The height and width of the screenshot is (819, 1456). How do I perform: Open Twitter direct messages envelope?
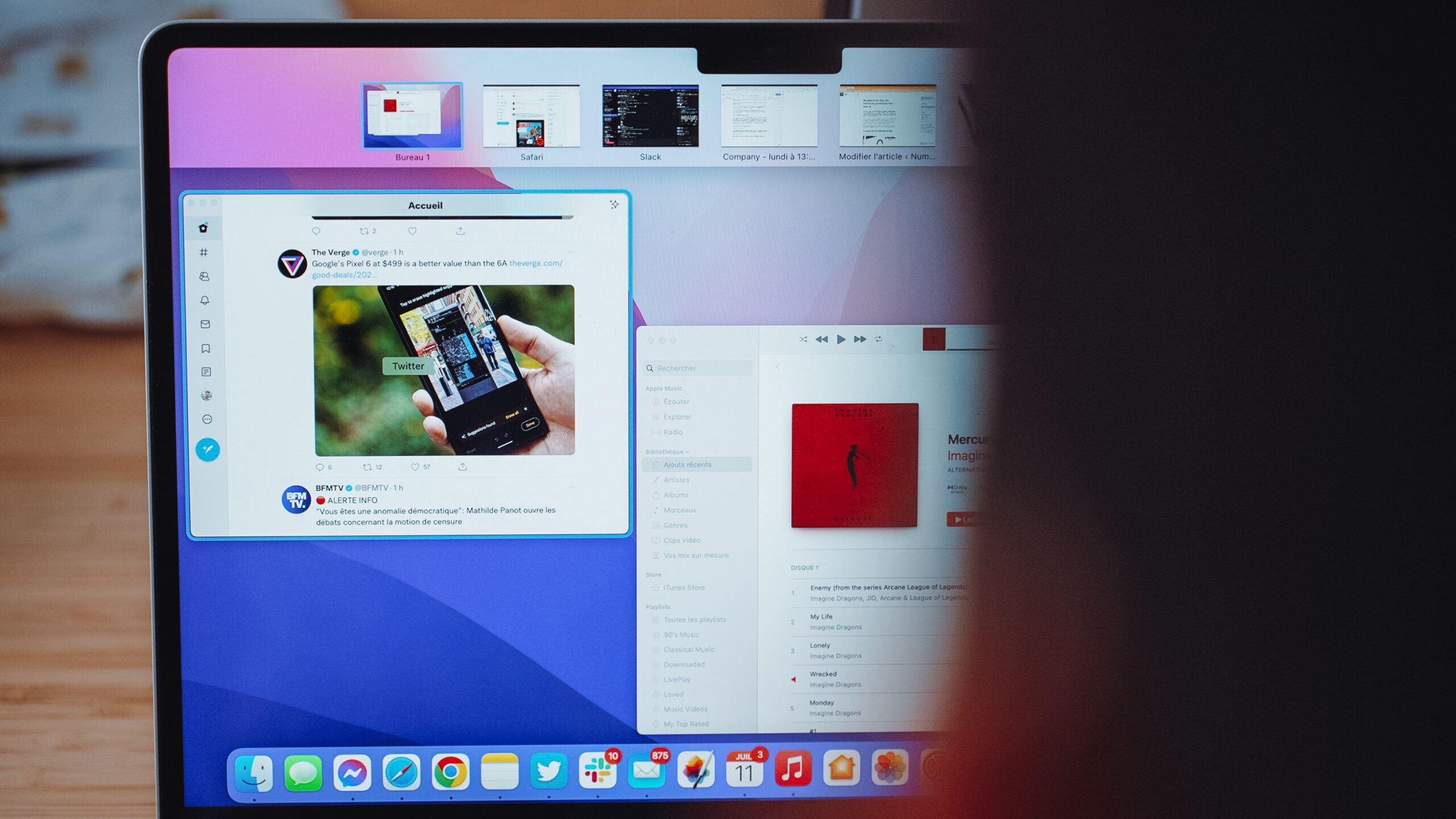click(205, 324)
